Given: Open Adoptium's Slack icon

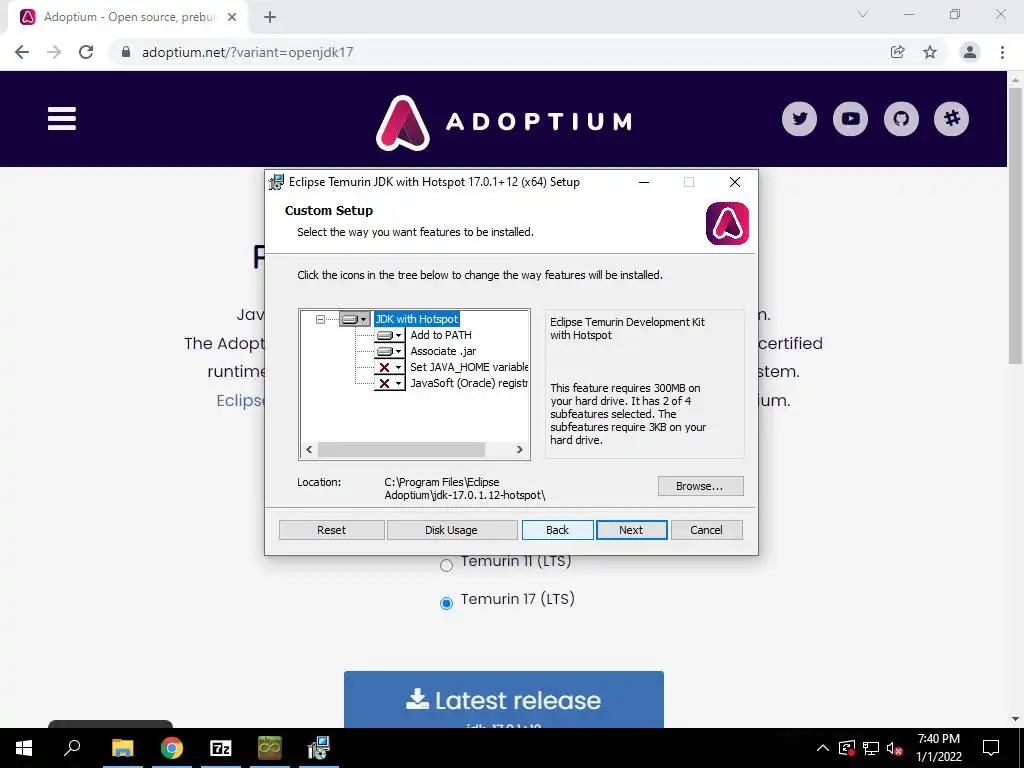Looking at the screenshot, I should (x=952, y=119).
